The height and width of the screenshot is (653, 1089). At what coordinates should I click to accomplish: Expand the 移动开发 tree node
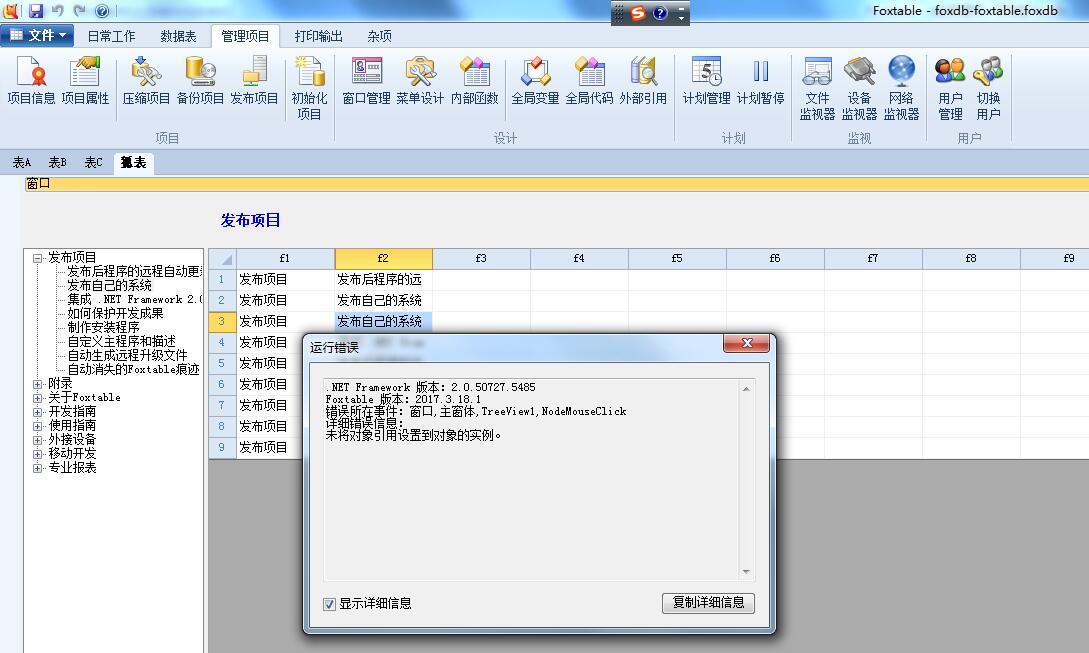[x=38, y=454]
